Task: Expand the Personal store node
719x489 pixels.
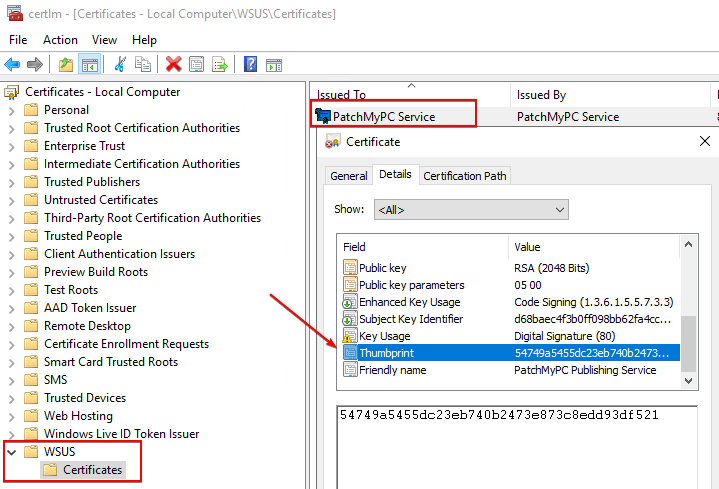Action: coord(12,111)
